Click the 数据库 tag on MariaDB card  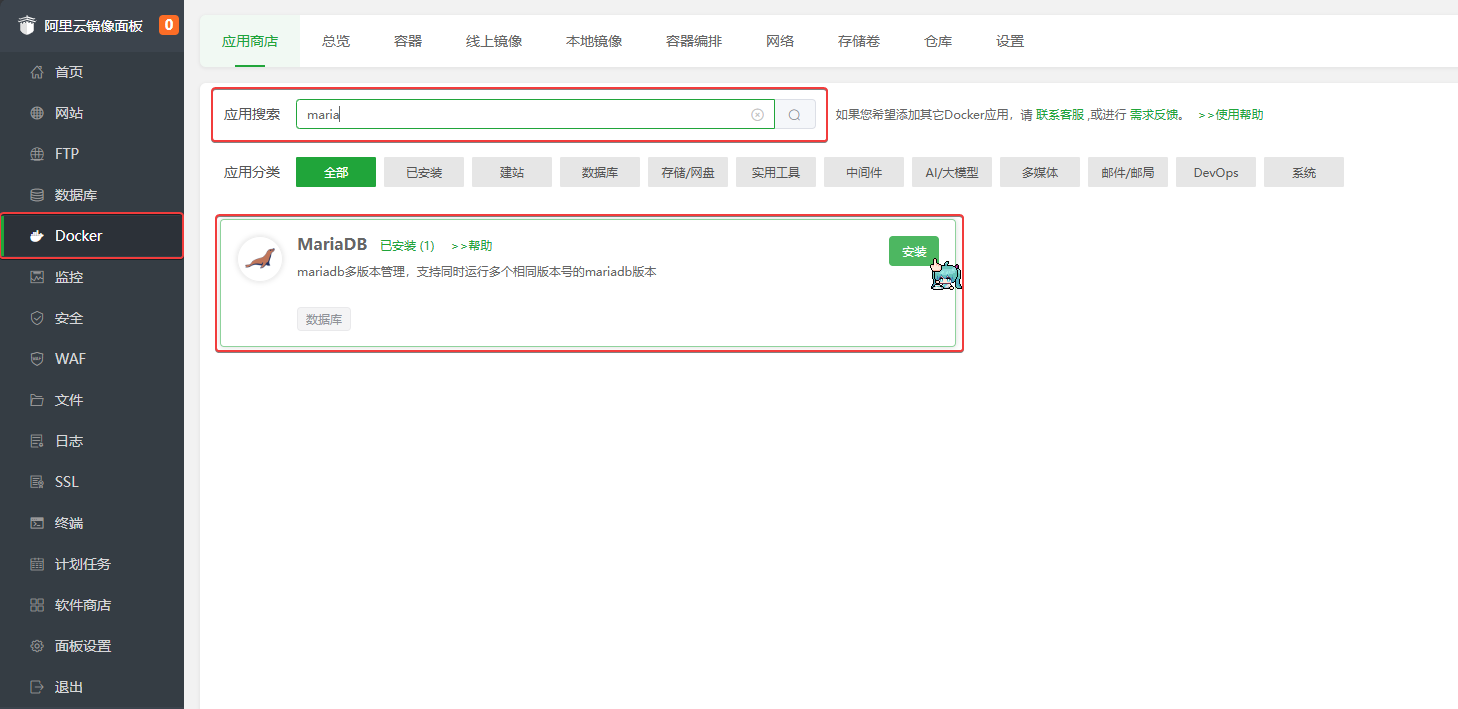pyautogui.click(x=324, y=319)
